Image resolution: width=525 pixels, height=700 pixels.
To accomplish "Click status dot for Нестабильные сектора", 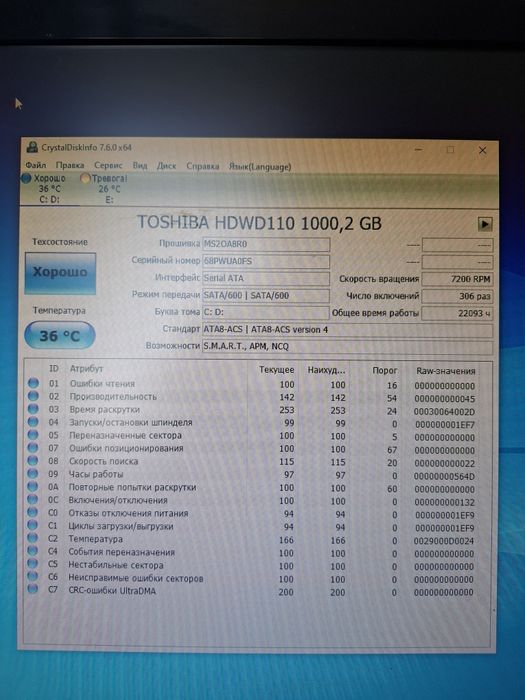I will pyautogui.click(x=33, y=564).
